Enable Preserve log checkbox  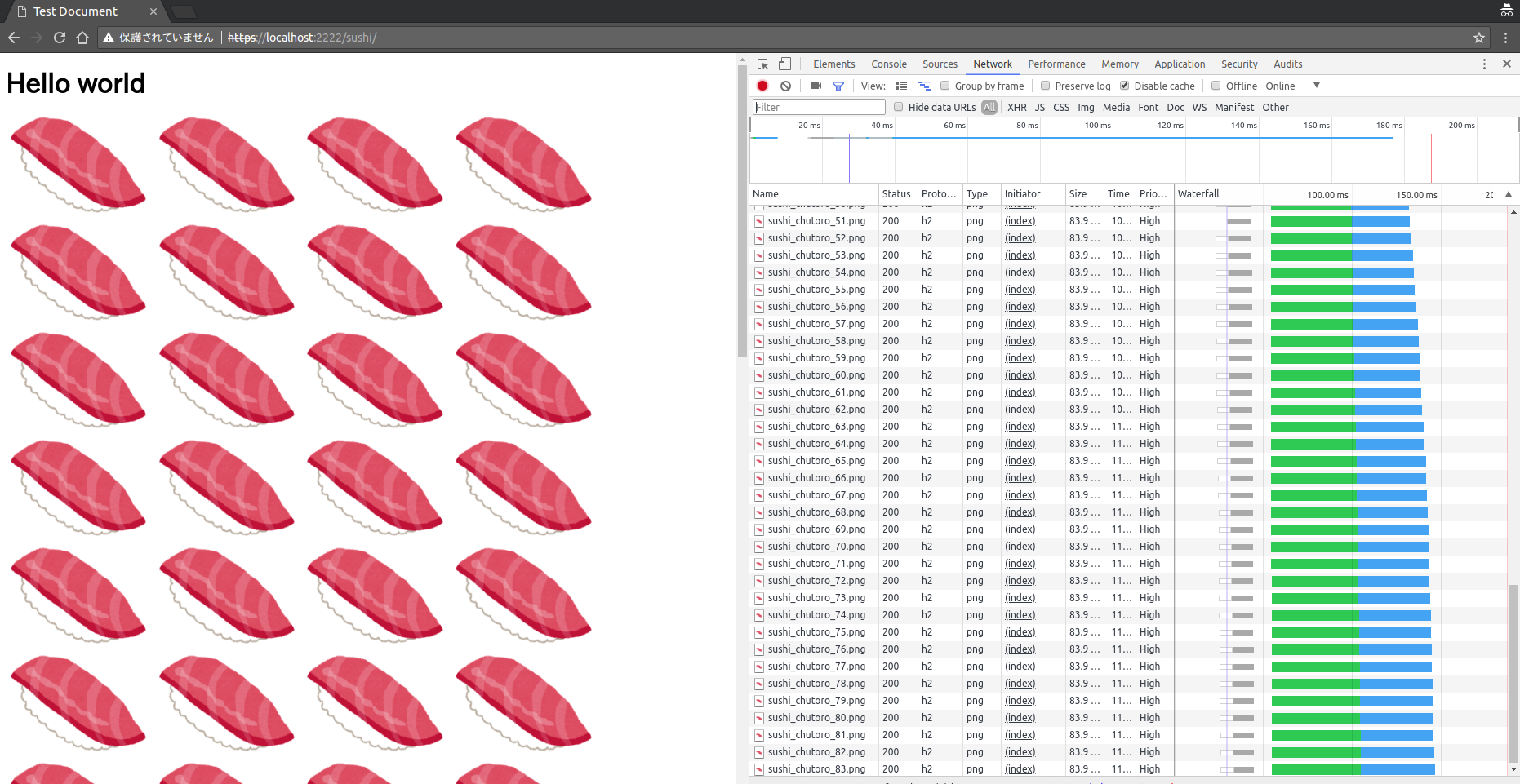1045,86
